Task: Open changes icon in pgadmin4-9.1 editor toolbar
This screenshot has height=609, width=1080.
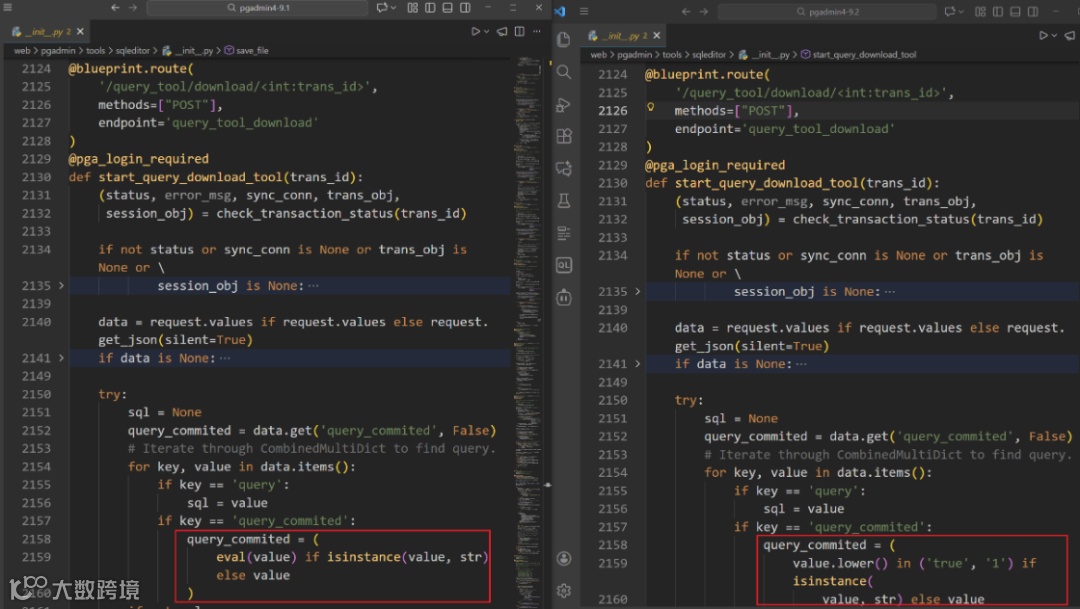Action: coord(502,32)
